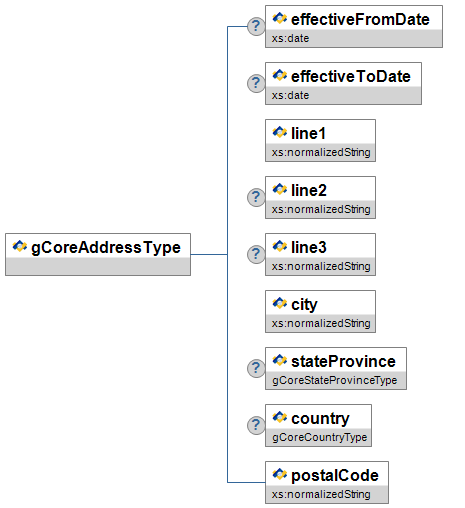Viewport: 465px width, 508px height.
Task: Click xs:normalizedString under postalCode
Action: (321, 494)
